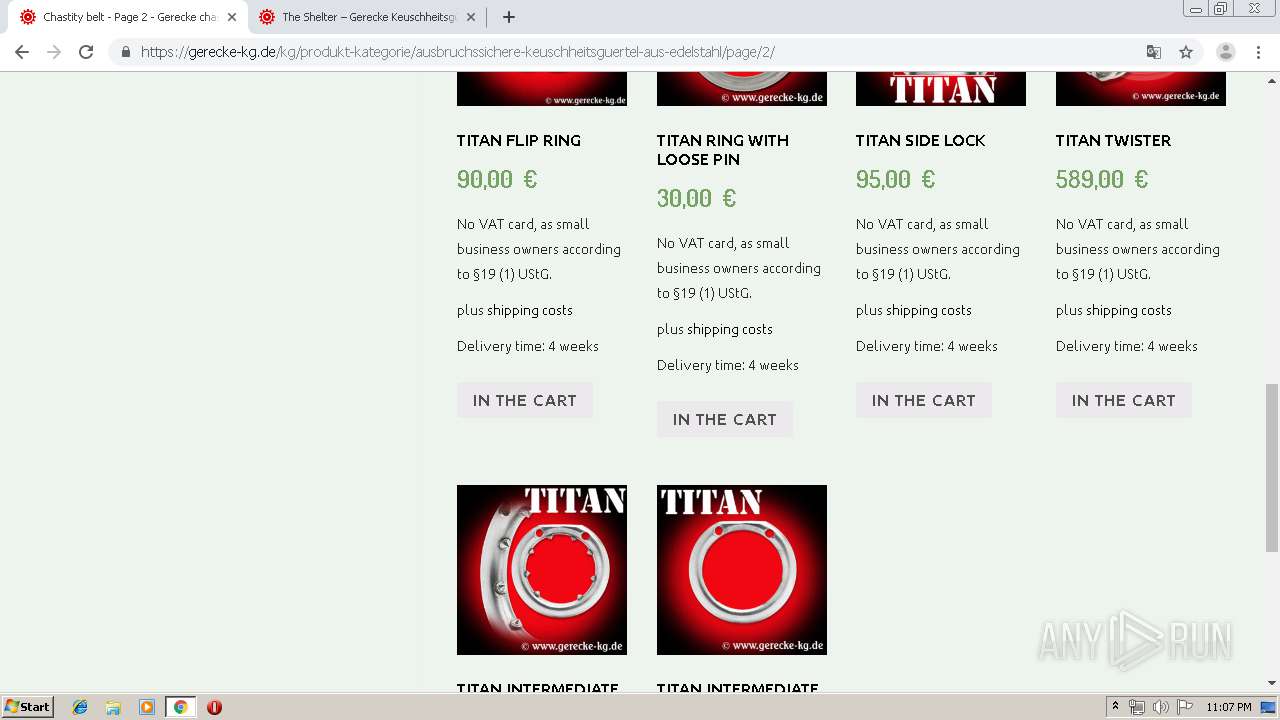Switch to The Shelter – Gerecke tab
1280x720 pixels.
(367, 17)
